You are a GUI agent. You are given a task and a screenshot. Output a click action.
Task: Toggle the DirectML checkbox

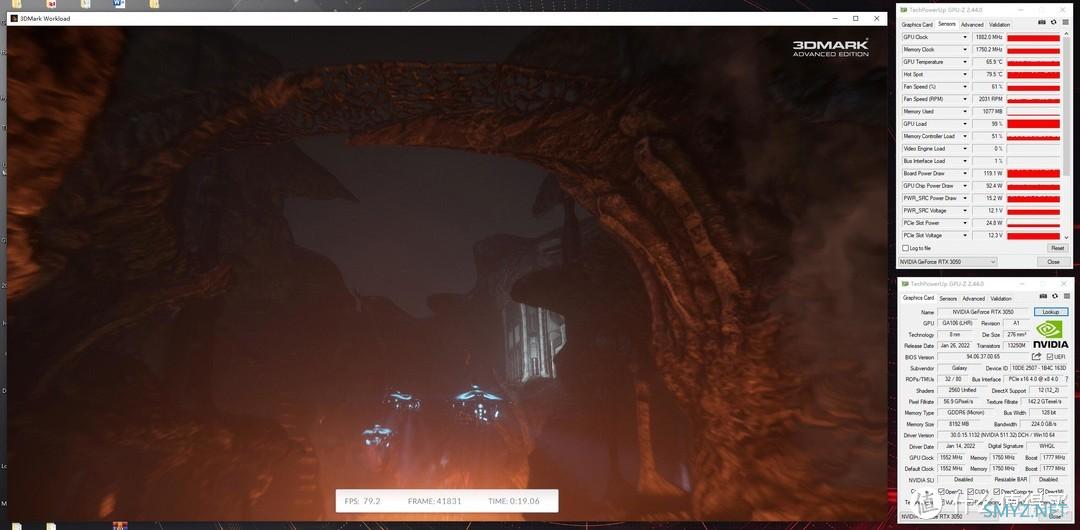(1041, 491)
